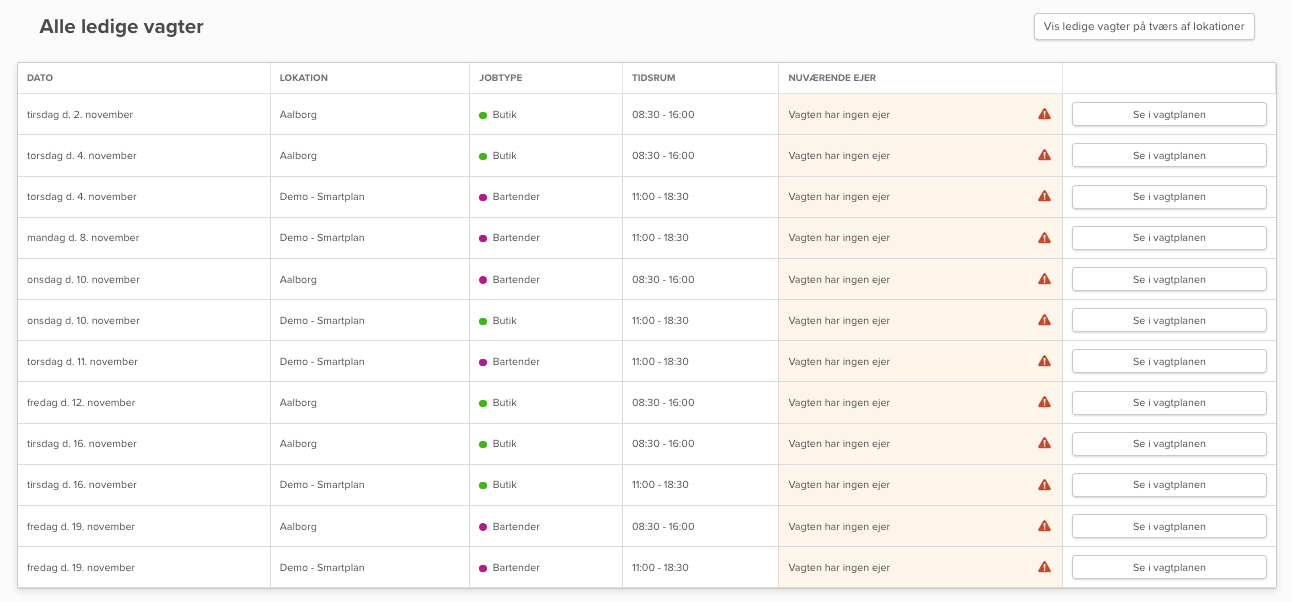Click warning icon for torsdag d. 11. november
The image size is (1291, 602).
tap(1044, 361)
